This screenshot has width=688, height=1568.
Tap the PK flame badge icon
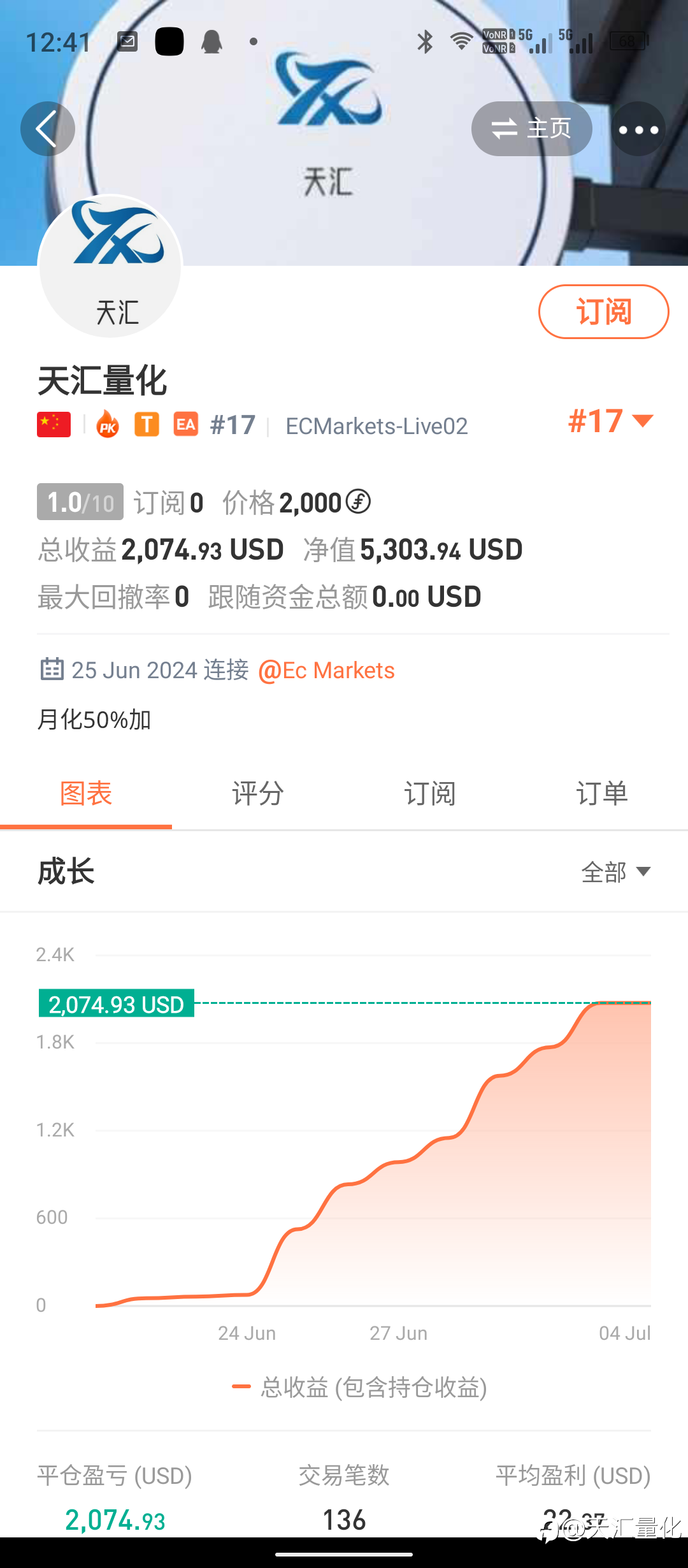click(x=108, y=425)
